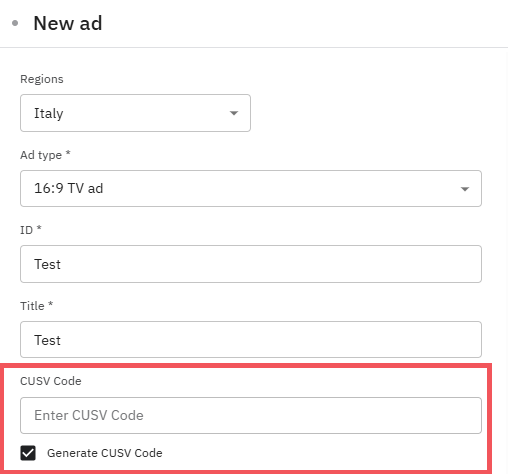Focus the Enter CUSV Code input field

(x=251, y=415)
